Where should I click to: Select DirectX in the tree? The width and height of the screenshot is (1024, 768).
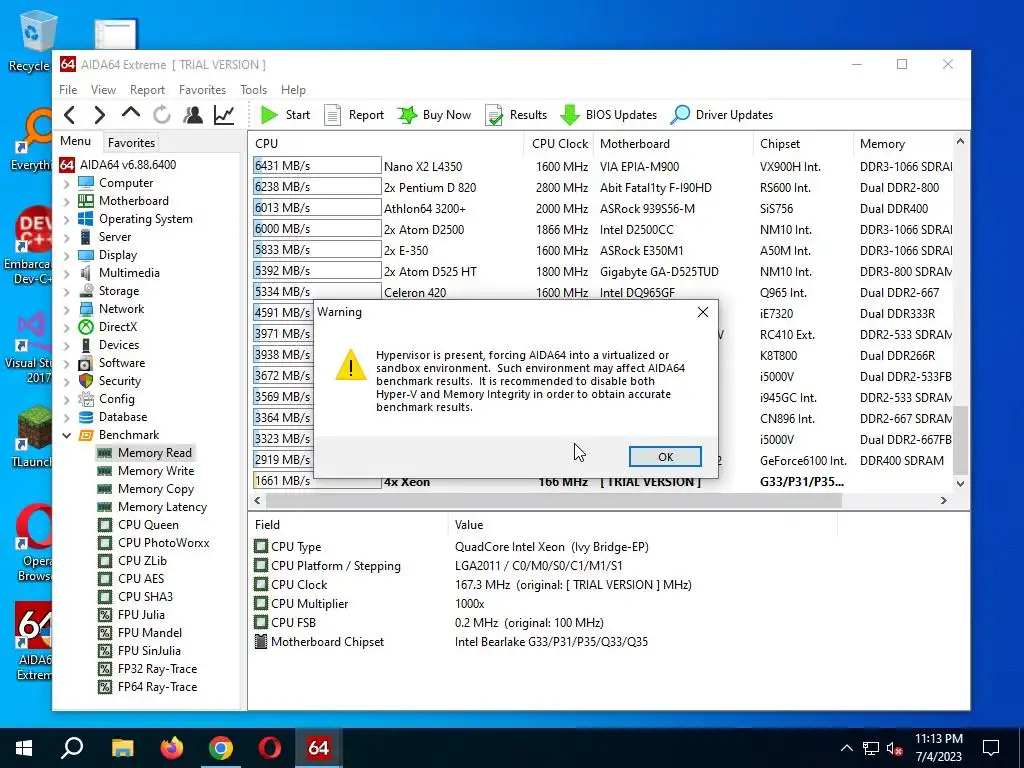tap(108, 327)
